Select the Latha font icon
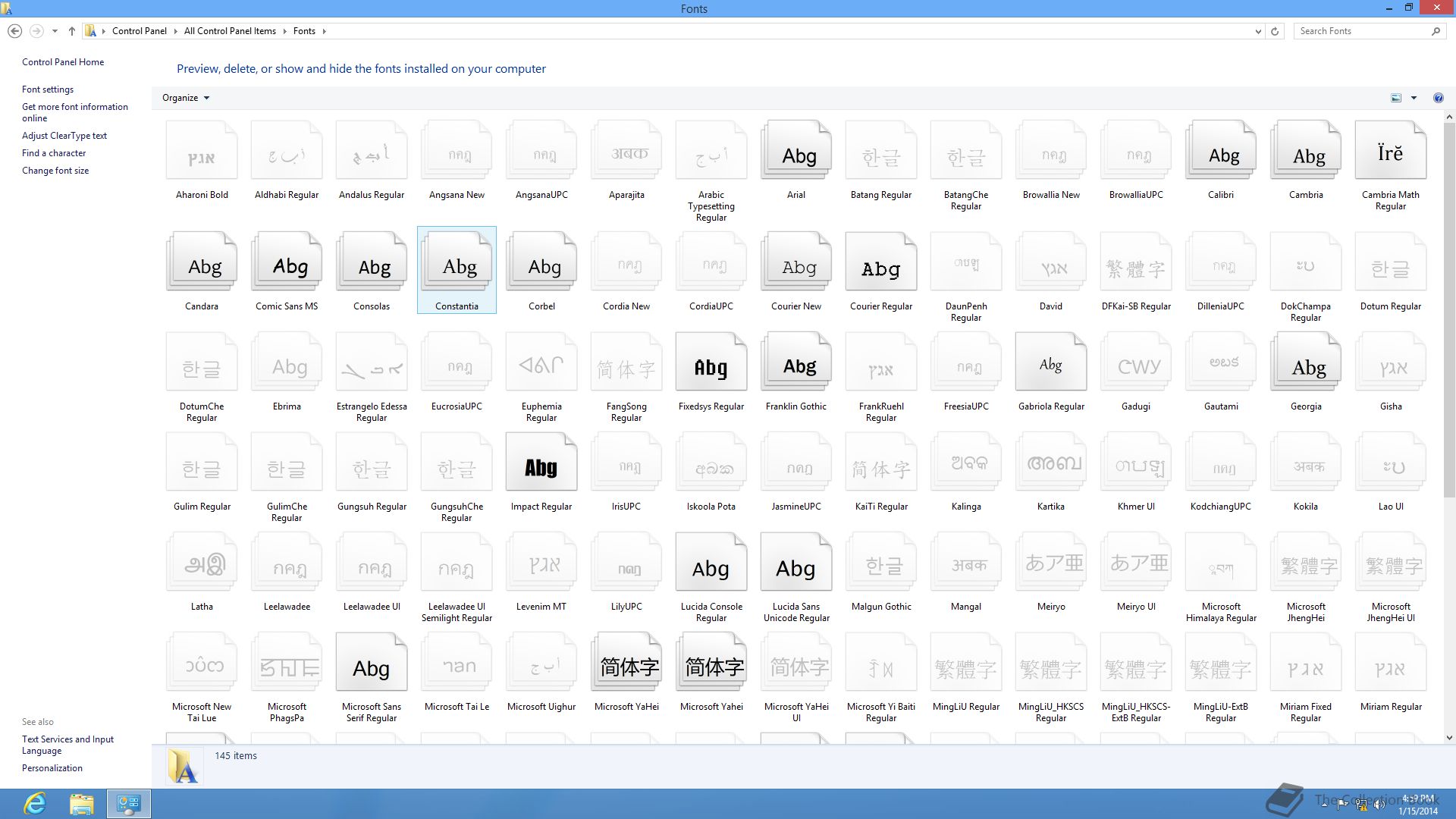This screenshot has width=1456, height=819. click(x=202, y=562)
